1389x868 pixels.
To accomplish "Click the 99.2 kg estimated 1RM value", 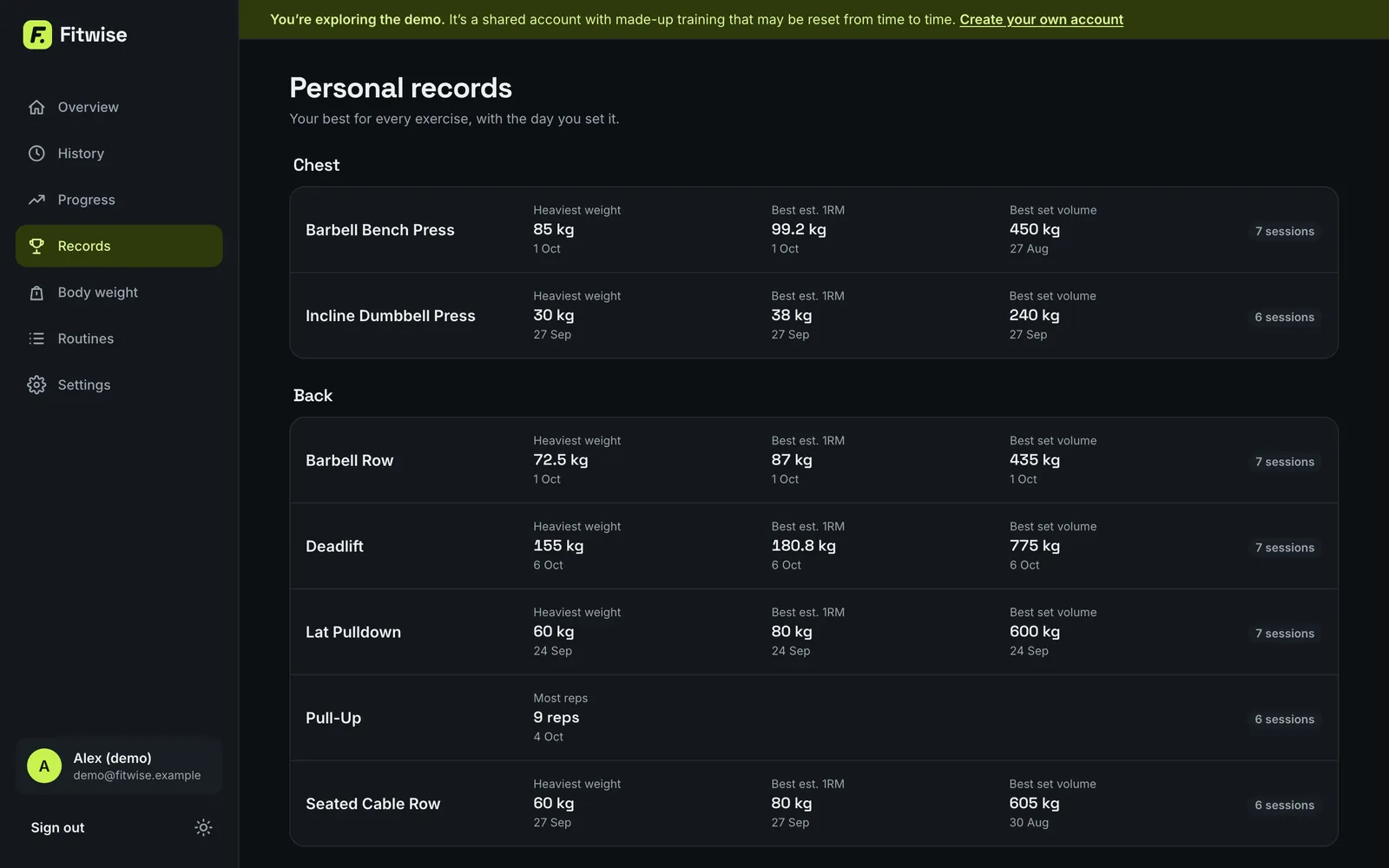I will coord(799,229).
